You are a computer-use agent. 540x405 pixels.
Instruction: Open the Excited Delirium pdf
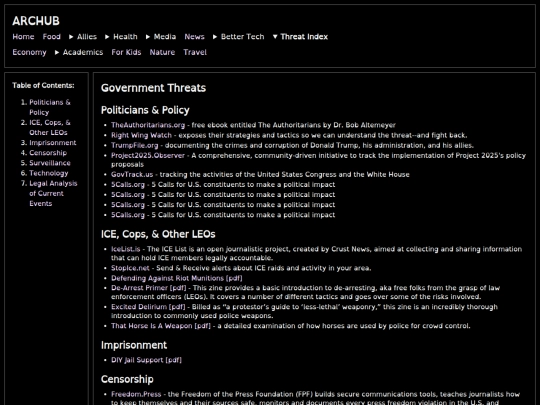point(148,307)
